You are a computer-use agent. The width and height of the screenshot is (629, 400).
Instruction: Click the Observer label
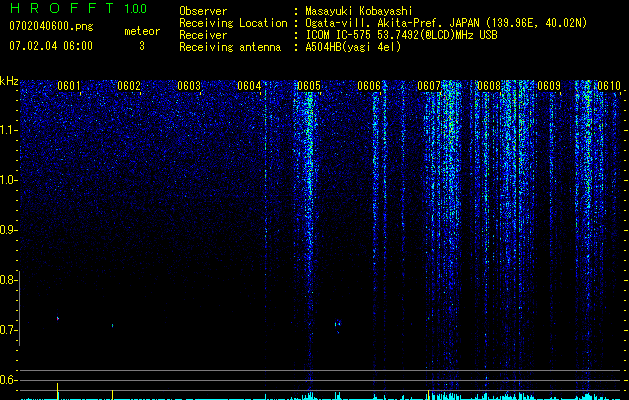203,11
